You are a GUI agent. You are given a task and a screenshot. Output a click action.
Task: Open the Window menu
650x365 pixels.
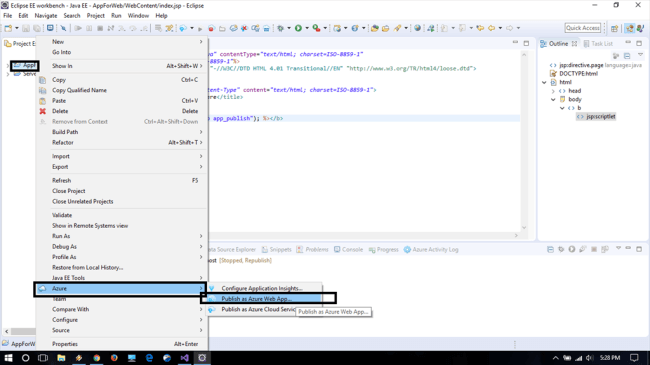138,16
